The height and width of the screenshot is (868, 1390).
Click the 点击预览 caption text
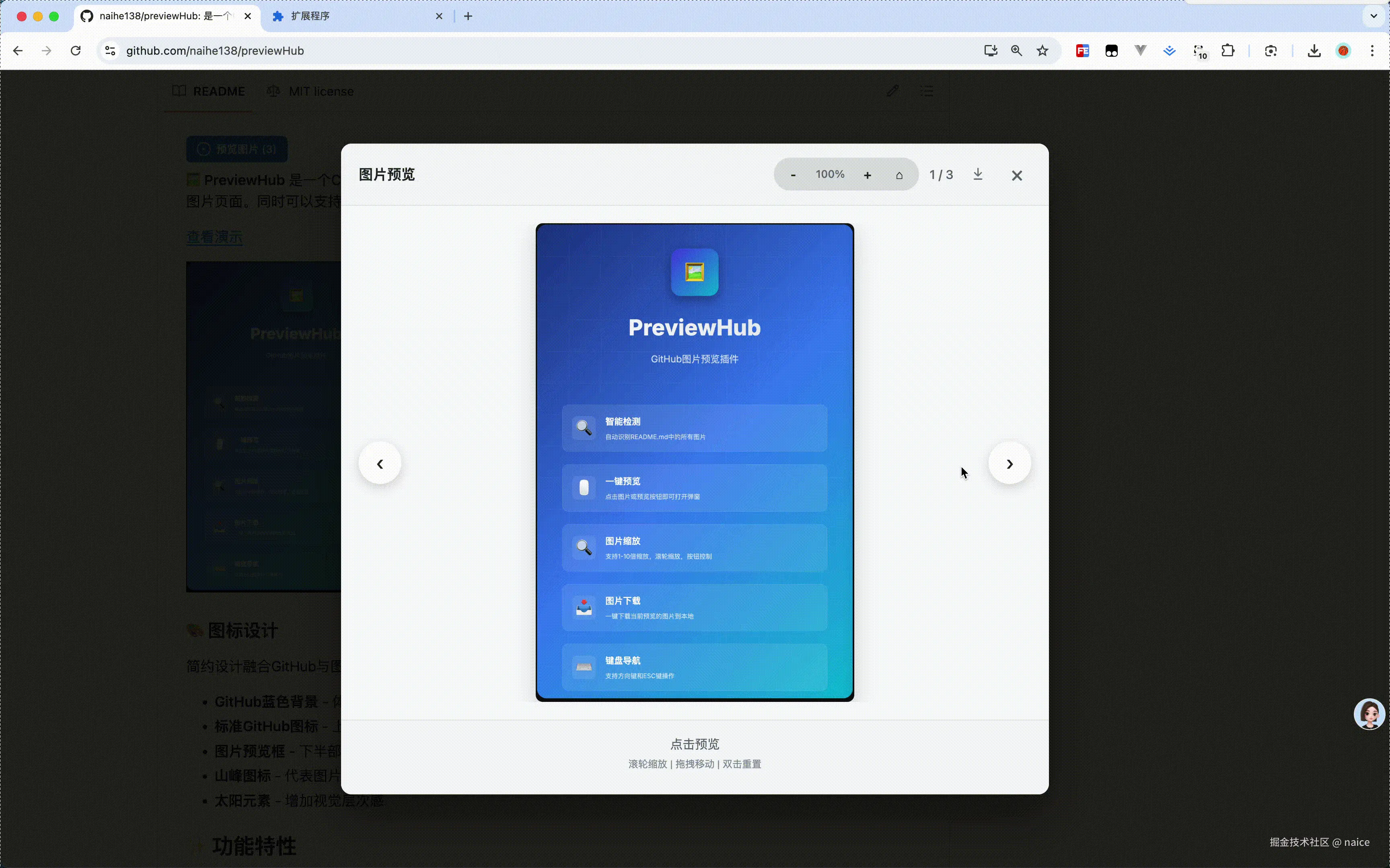point(695,744)
